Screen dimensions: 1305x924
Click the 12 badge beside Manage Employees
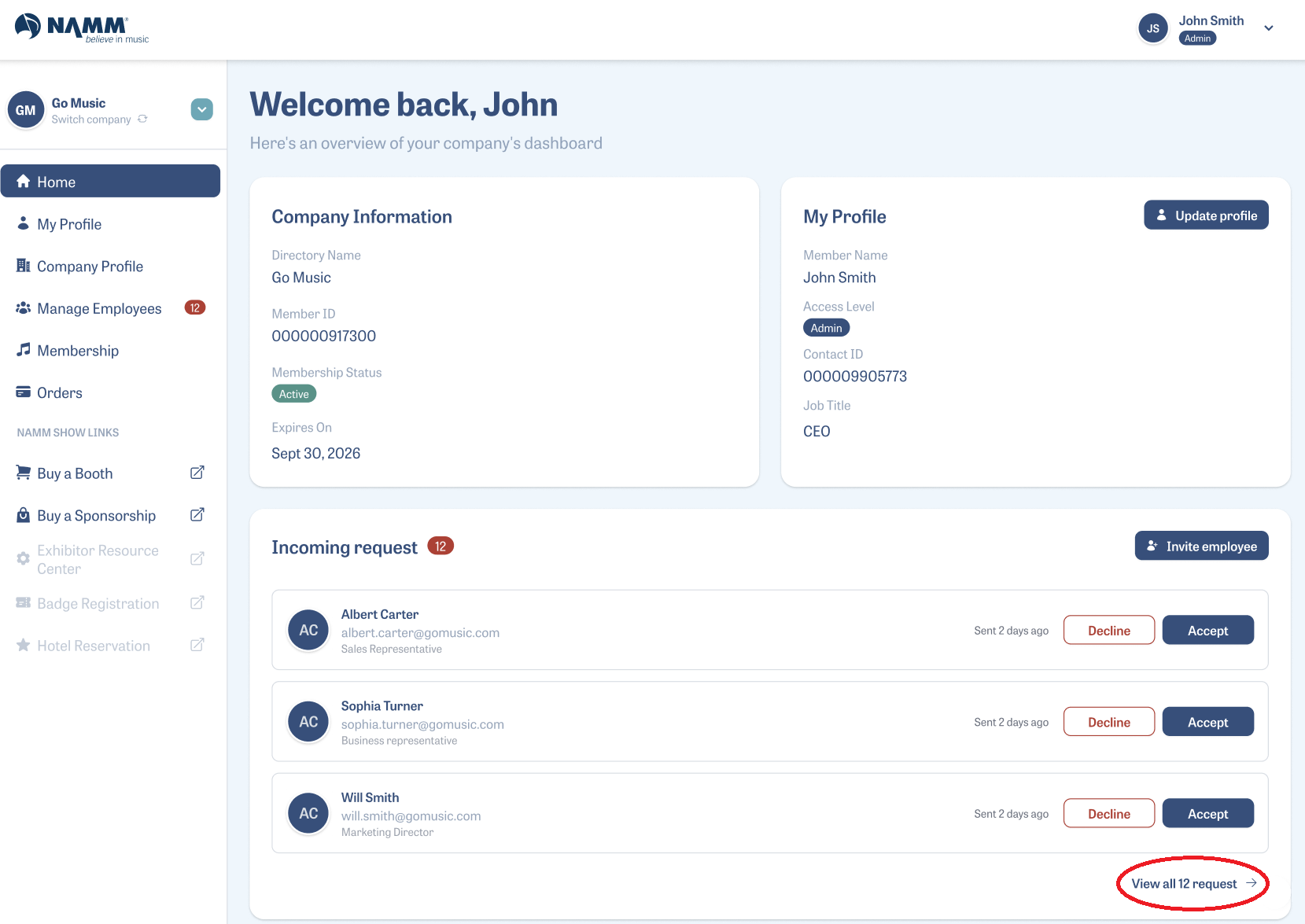click(x=195, y=307)
